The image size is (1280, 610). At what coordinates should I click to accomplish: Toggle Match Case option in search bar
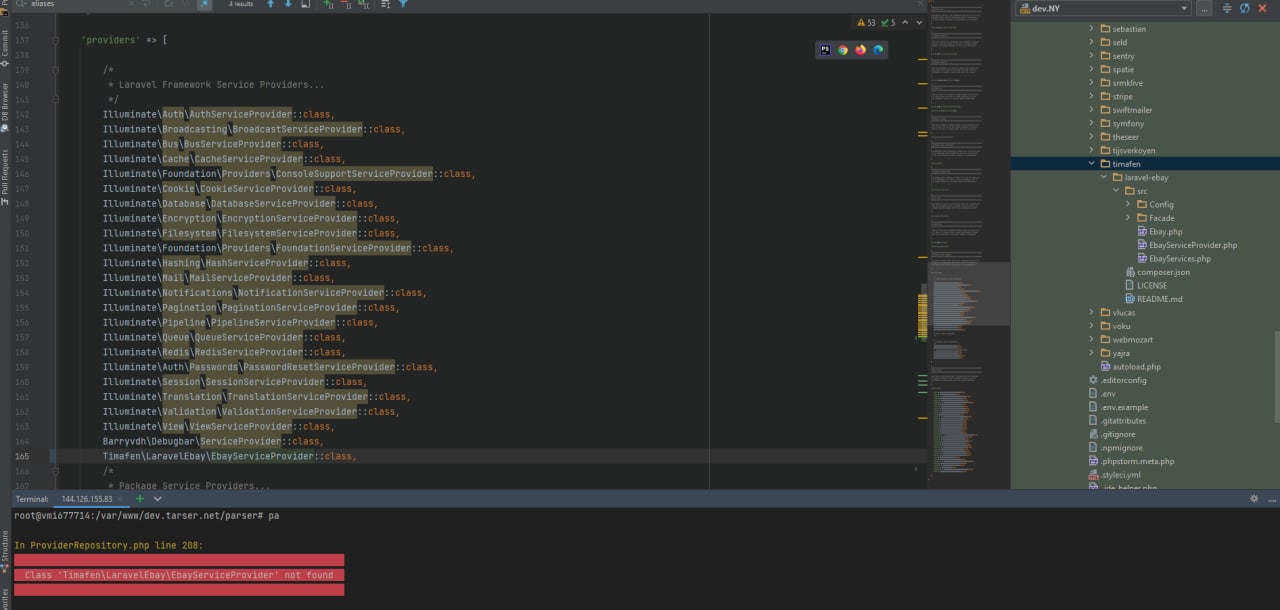click(x=169, y=5)
